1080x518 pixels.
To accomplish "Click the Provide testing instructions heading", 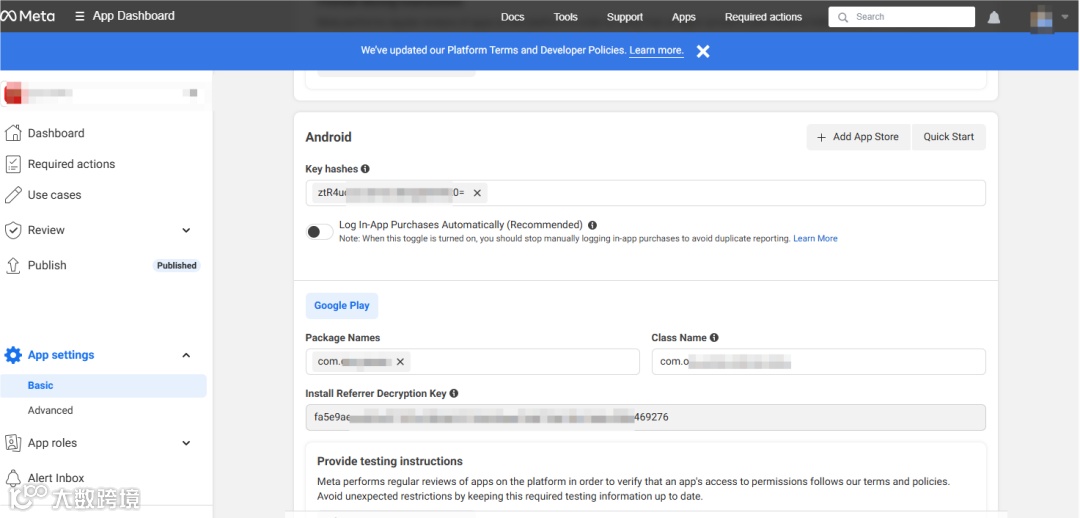I will (390, 461).
